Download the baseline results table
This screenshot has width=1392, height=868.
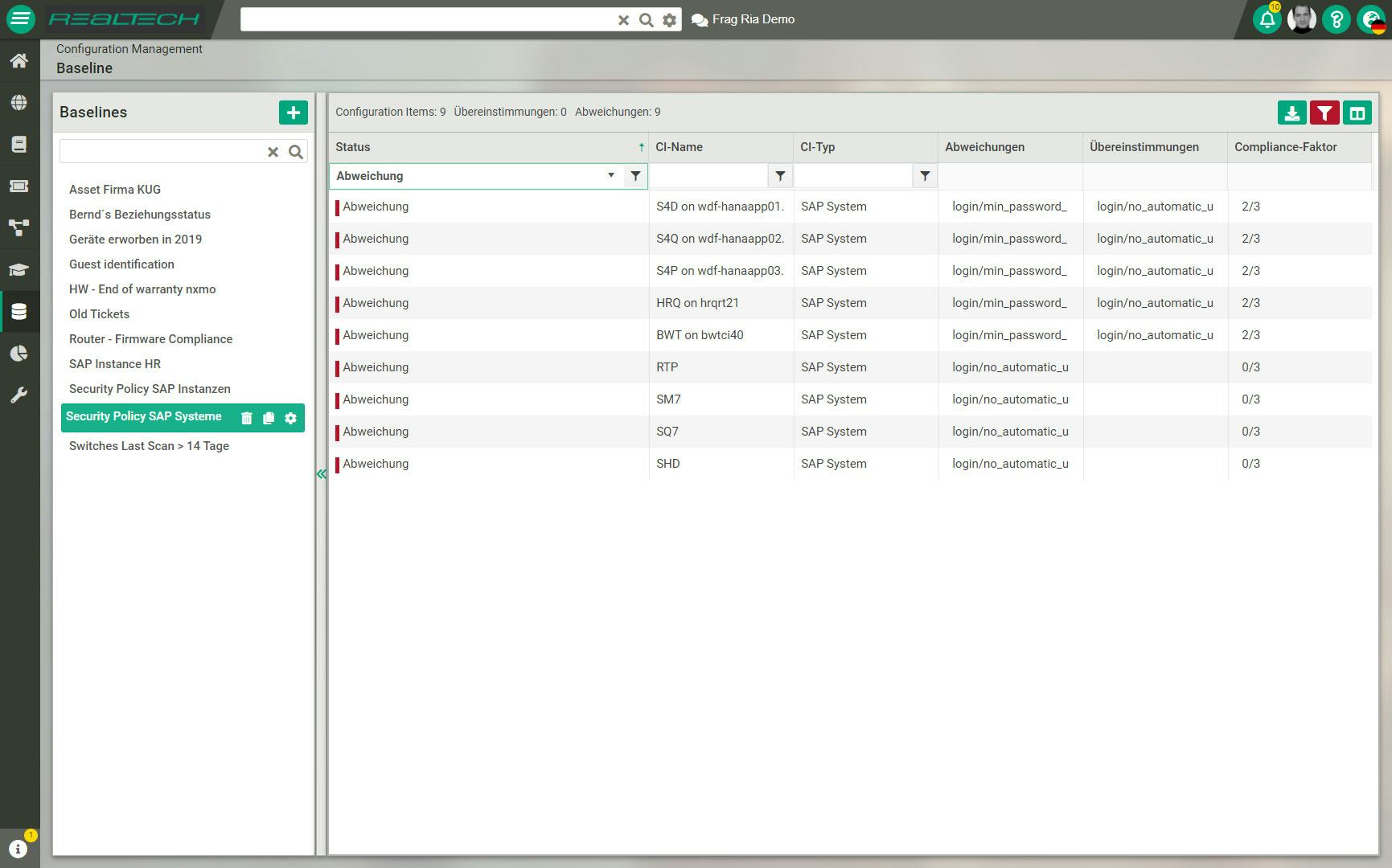1291,113
